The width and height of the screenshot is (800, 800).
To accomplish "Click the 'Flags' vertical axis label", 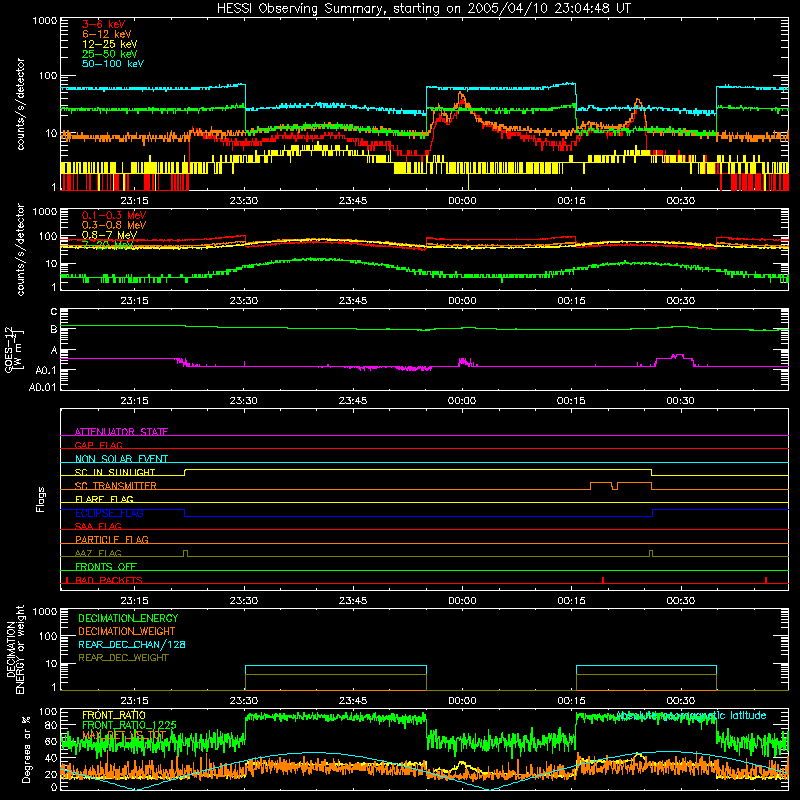I will [41, 499].
